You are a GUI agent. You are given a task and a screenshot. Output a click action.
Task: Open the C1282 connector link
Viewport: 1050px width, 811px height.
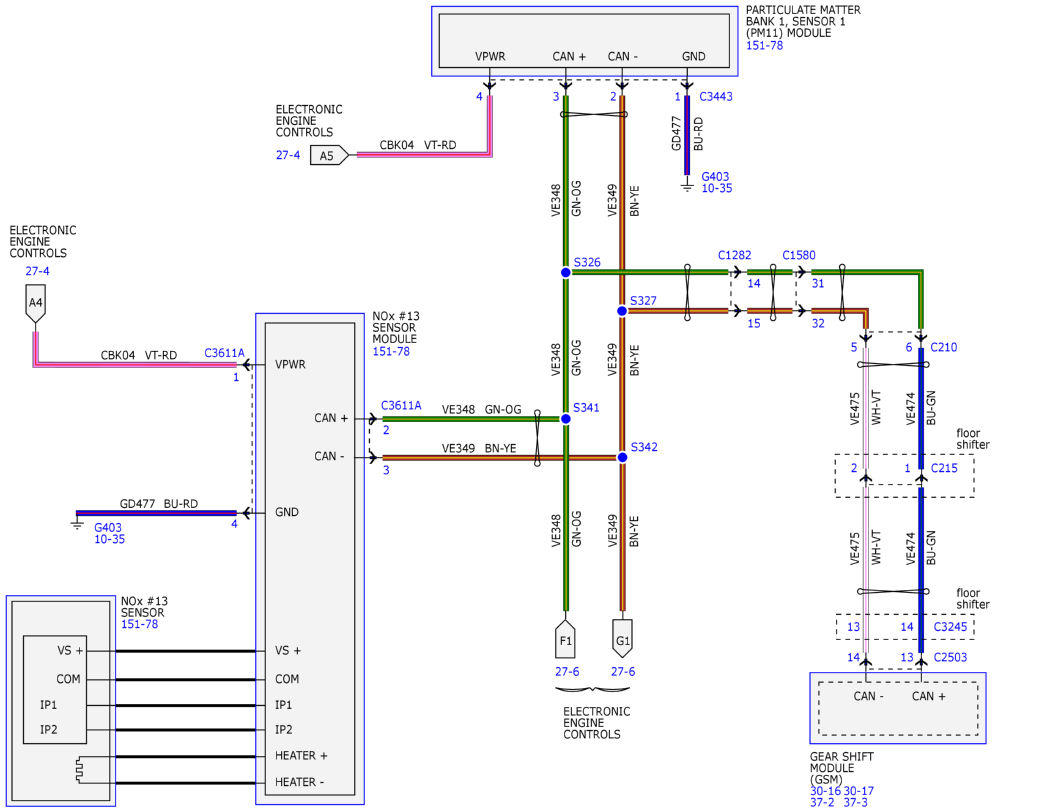click(x=735, y=255)
